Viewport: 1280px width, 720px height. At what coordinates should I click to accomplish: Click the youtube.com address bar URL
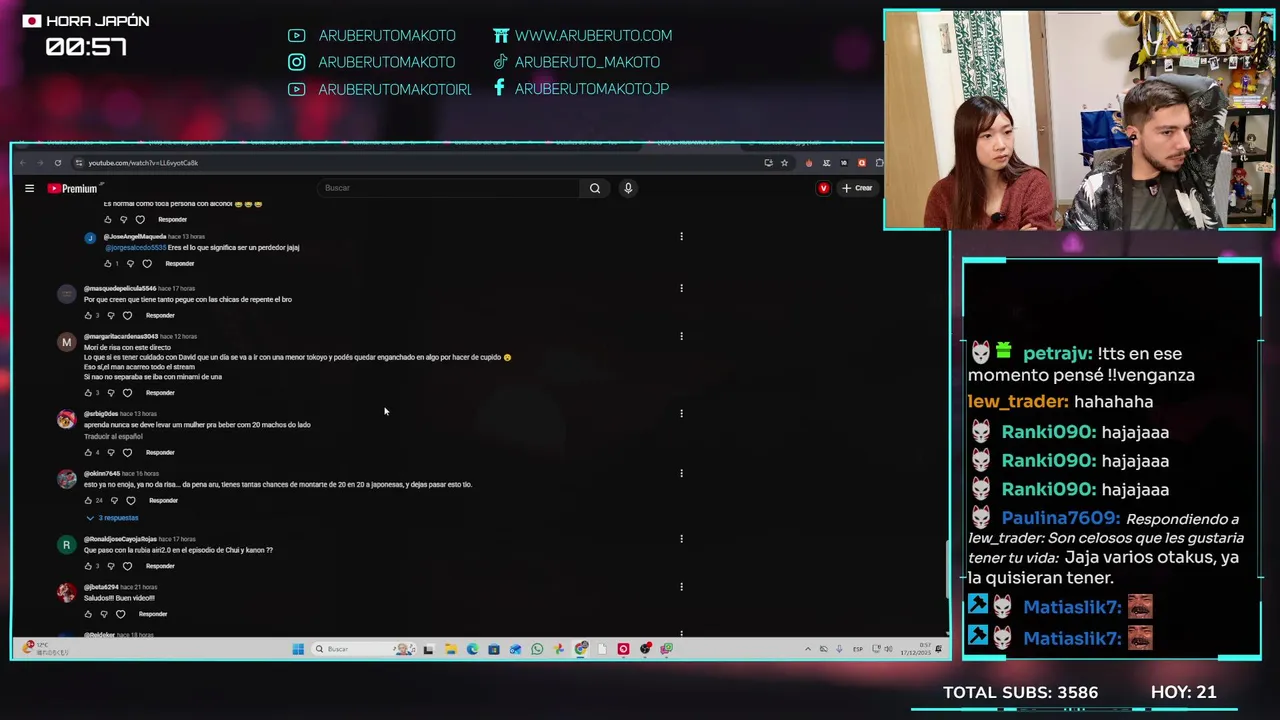(143, 163)
